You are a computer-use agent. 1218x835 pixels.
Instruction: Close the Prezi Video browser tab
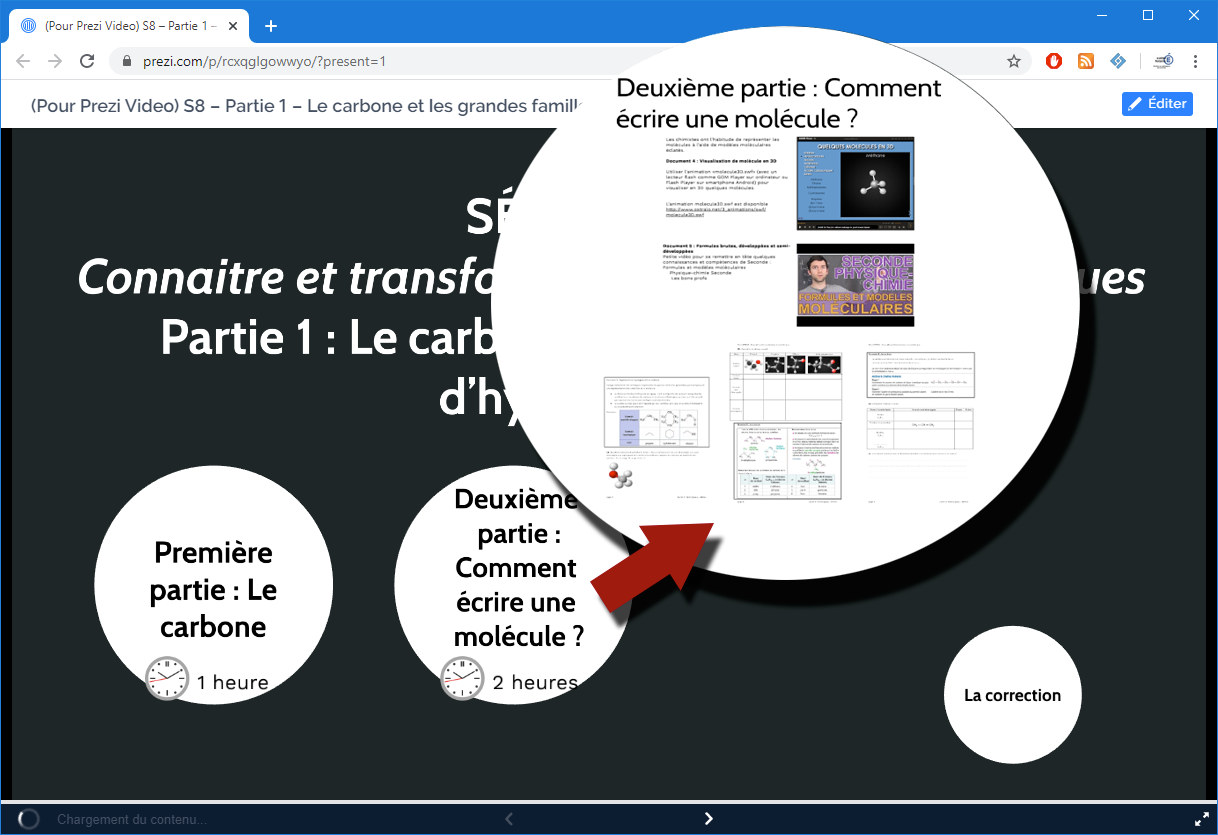point(232,26)
